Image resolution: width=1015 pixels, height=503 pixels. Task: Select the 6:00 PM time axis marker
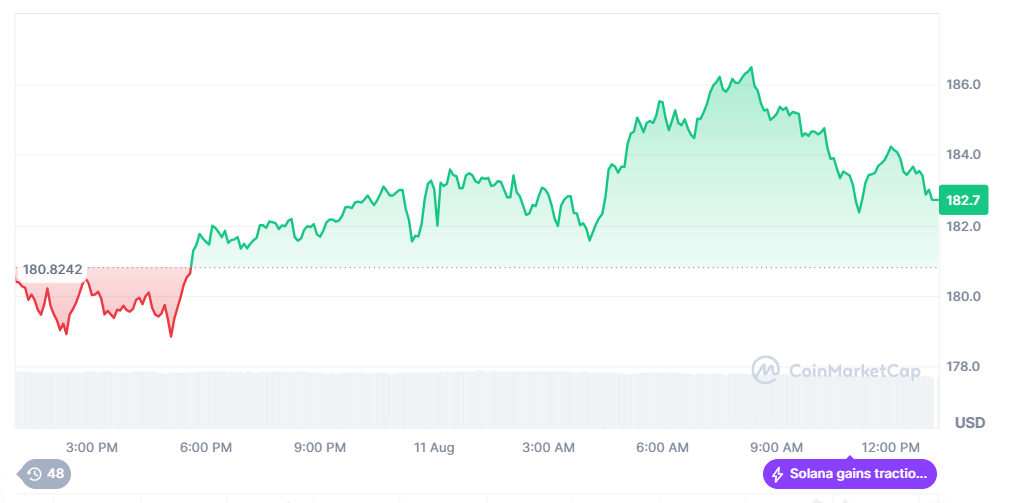[x=207, y=447]
